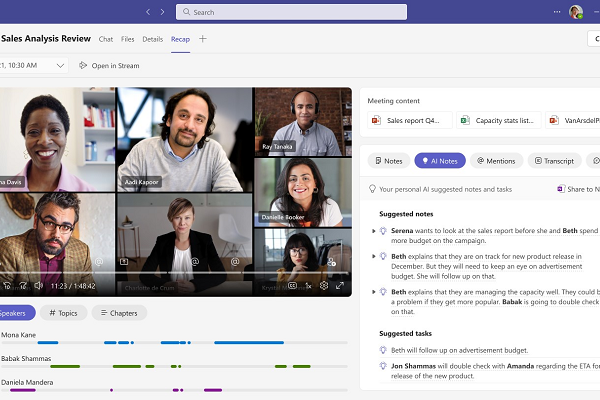This screenshot has width=600, height=400.
Task: Switch to the Chat tab
Action: (x=106, y=39)
